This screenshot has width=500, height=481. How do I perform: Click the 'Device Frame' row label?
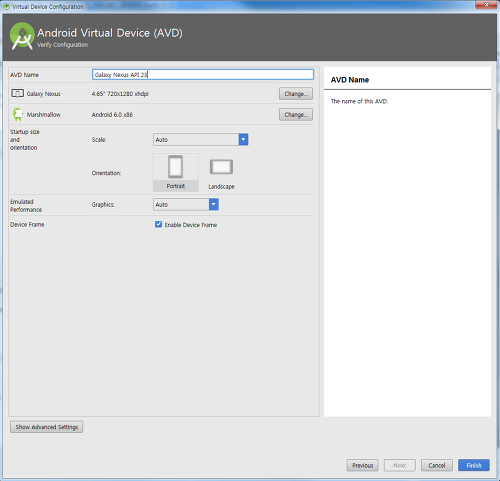pyautogui.click(x=27, y=225)
